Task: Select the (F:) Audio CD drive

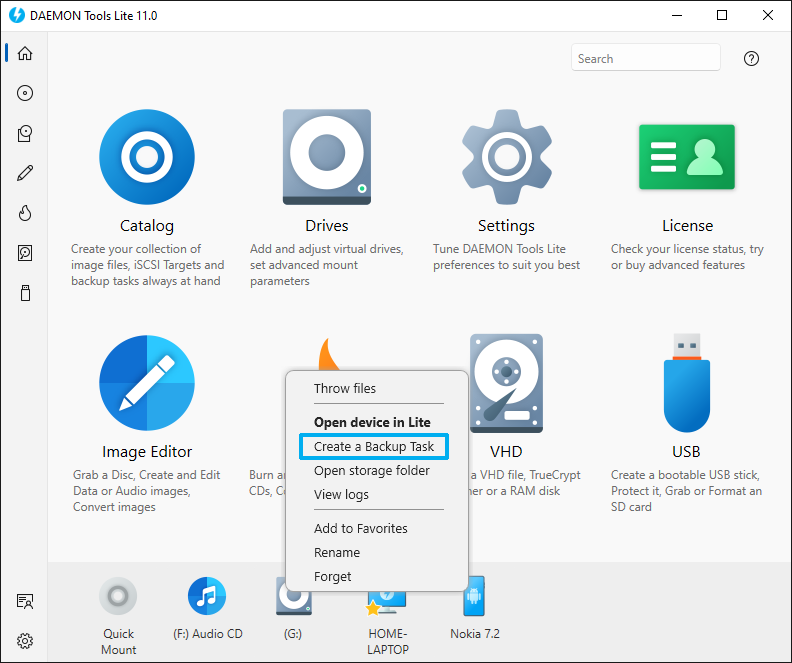Action: (207, 598)
